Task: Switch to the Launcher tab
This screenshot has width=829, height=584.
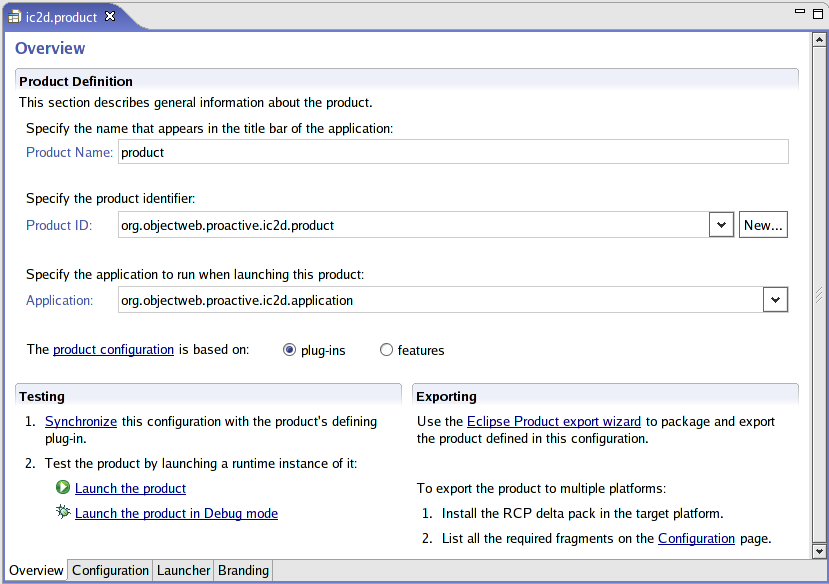Action: pyautogui.click(x=183, y=570)
